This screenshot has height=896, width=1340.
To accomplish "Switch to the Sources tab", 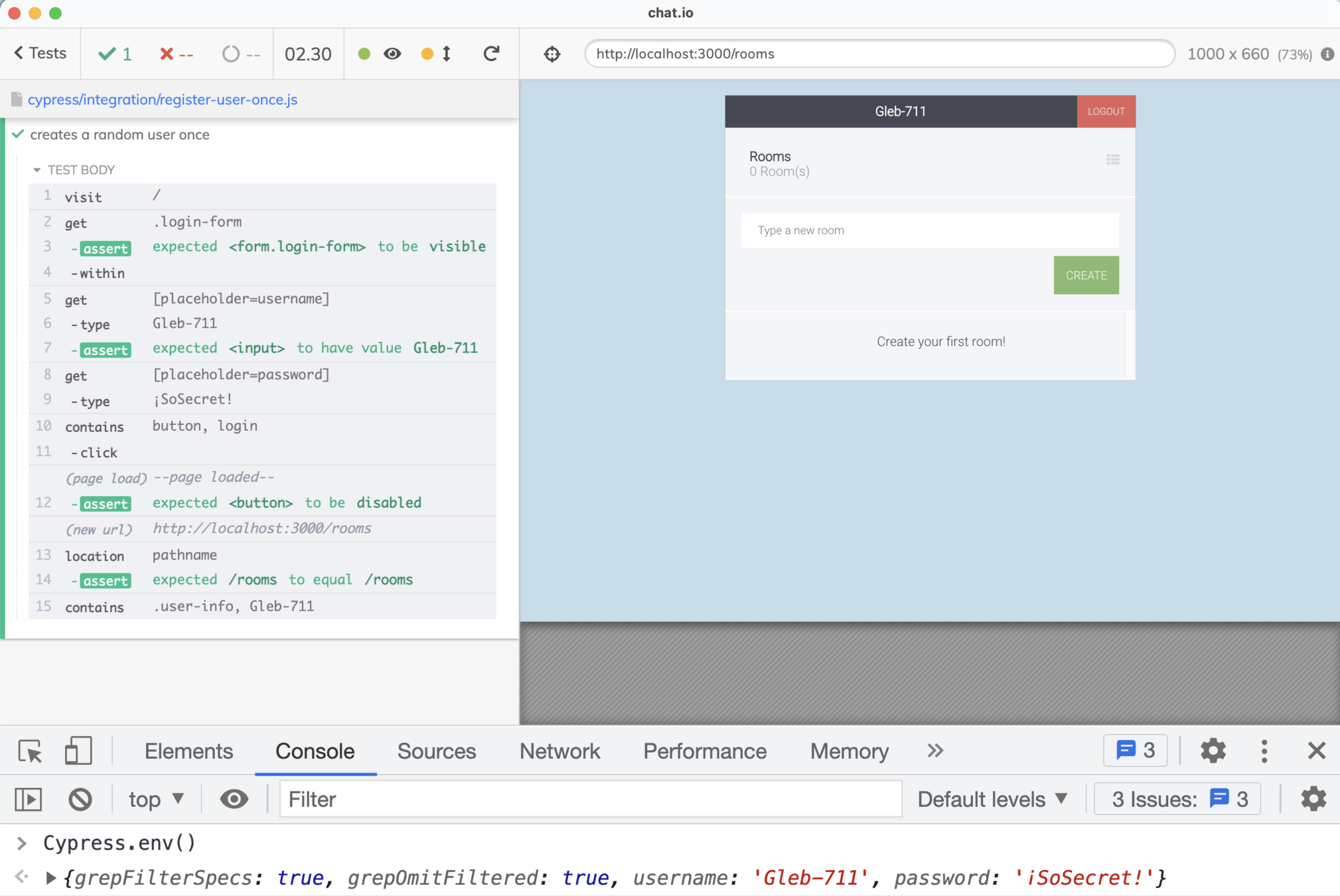I will coord(436,751).
